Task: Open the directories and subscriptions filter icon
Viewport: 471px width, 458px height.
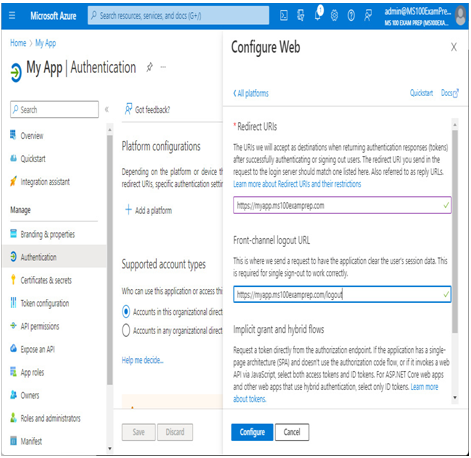Action: pos(301,16)
